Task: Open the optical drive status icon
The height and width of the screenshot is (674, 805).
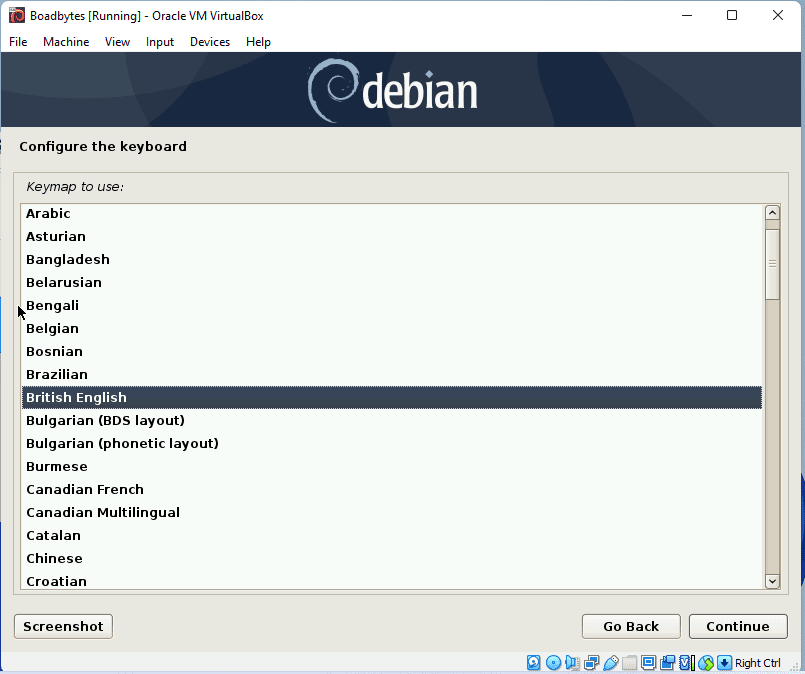Action: tap(553, 663)
